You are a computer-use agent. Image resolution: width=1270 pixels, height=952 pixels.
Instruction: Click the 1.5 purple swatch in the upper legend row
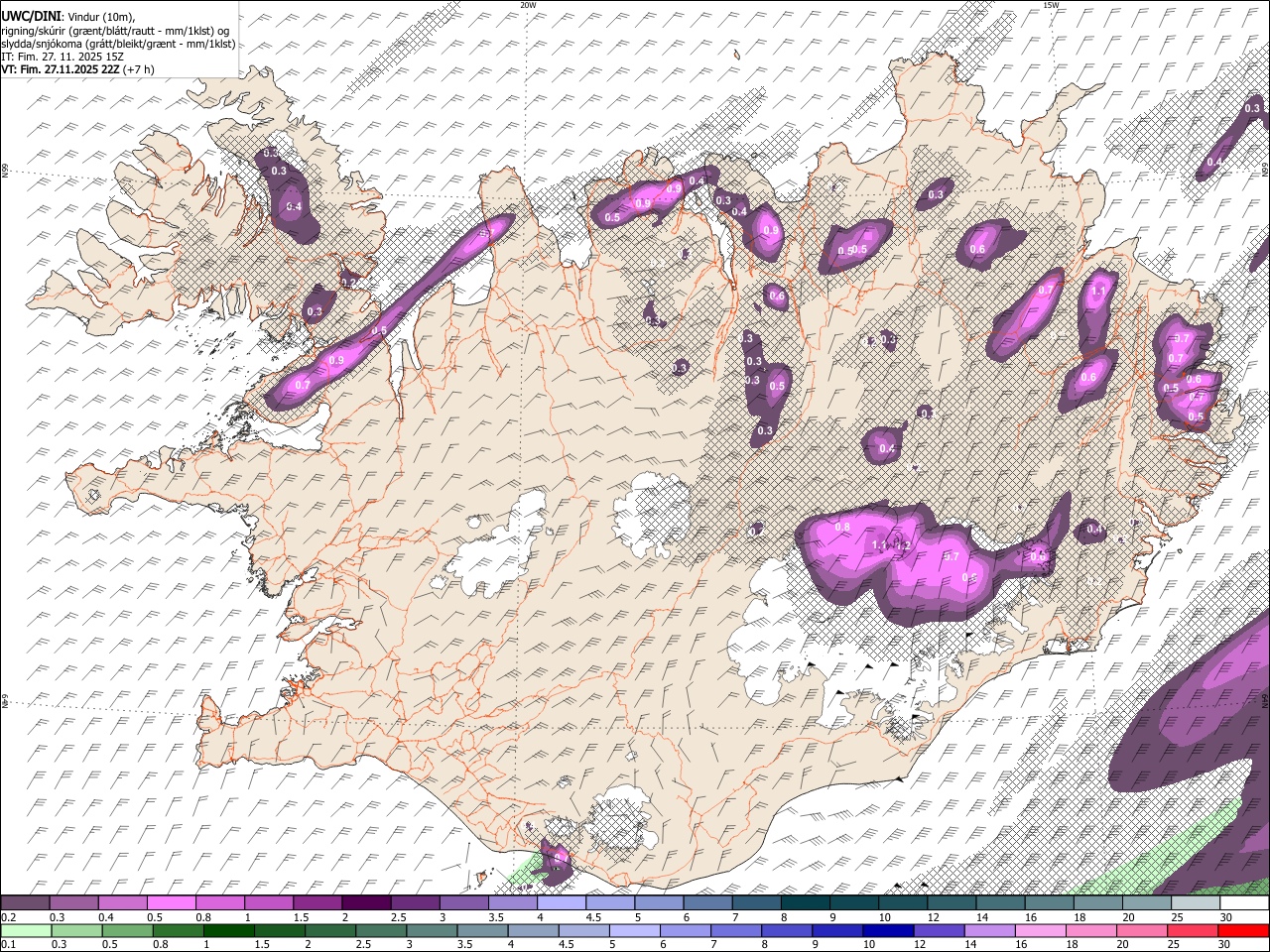tap(317, 903)
